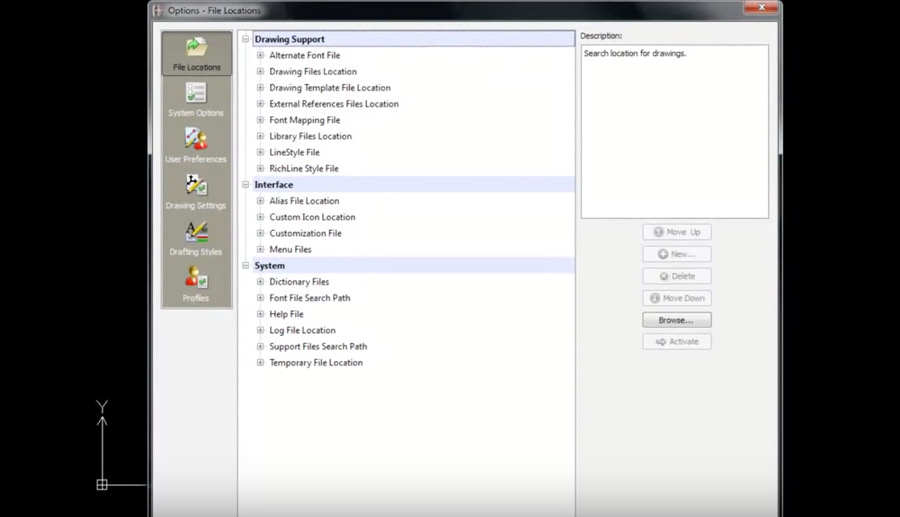Expand Custom Icon Location node
Viewport: 900px width, 517px height.
261,217
